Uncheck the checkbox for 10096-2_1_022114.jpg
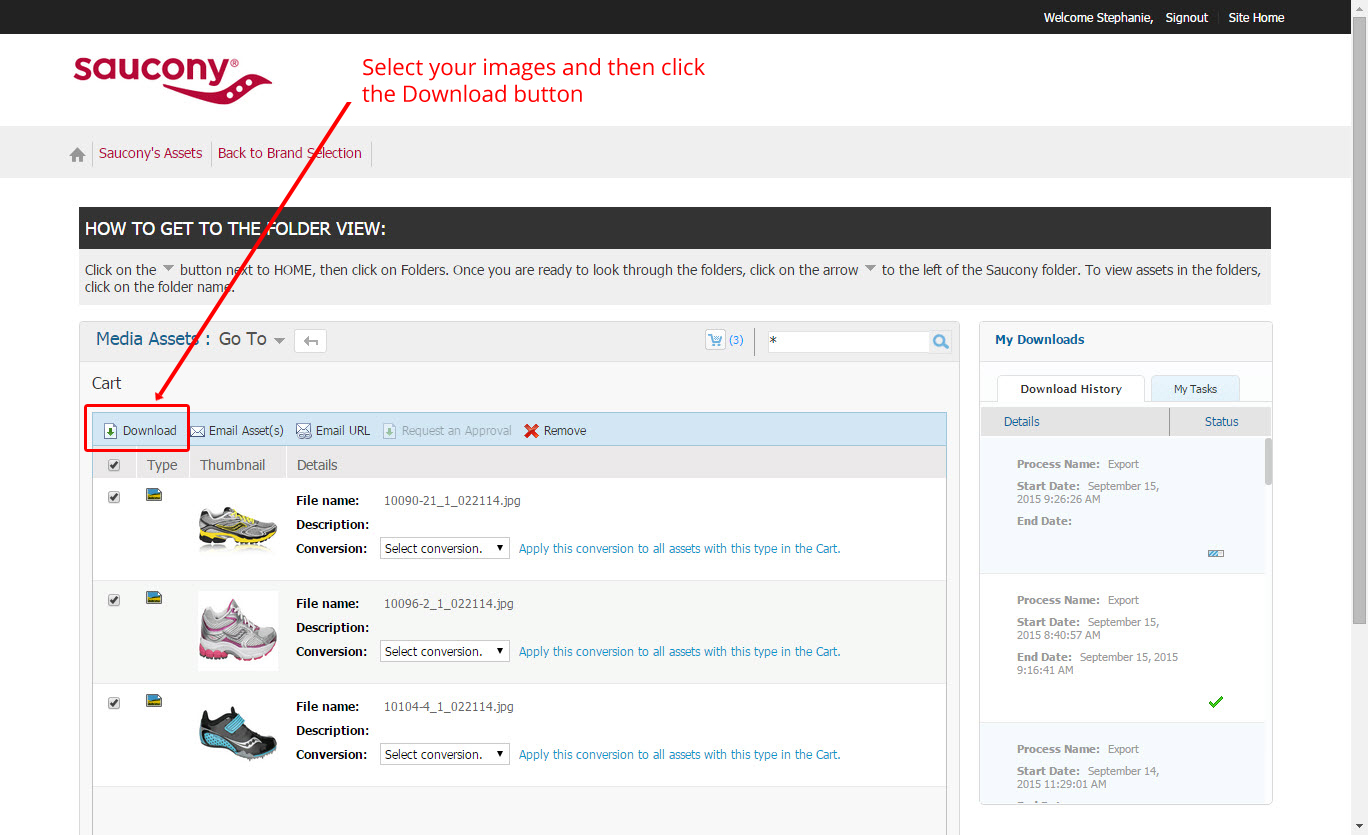Screen dimensions: 1368x835 tap(114, 600)
